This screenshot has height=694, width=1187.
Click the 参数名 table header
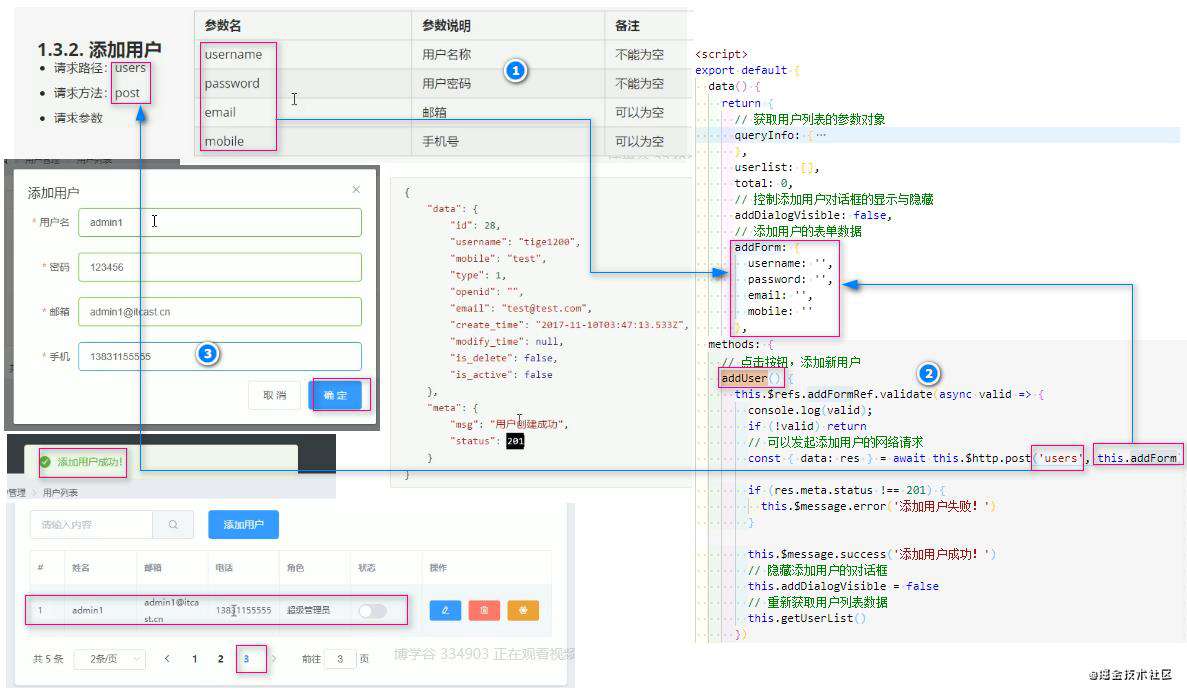(223, 26)
